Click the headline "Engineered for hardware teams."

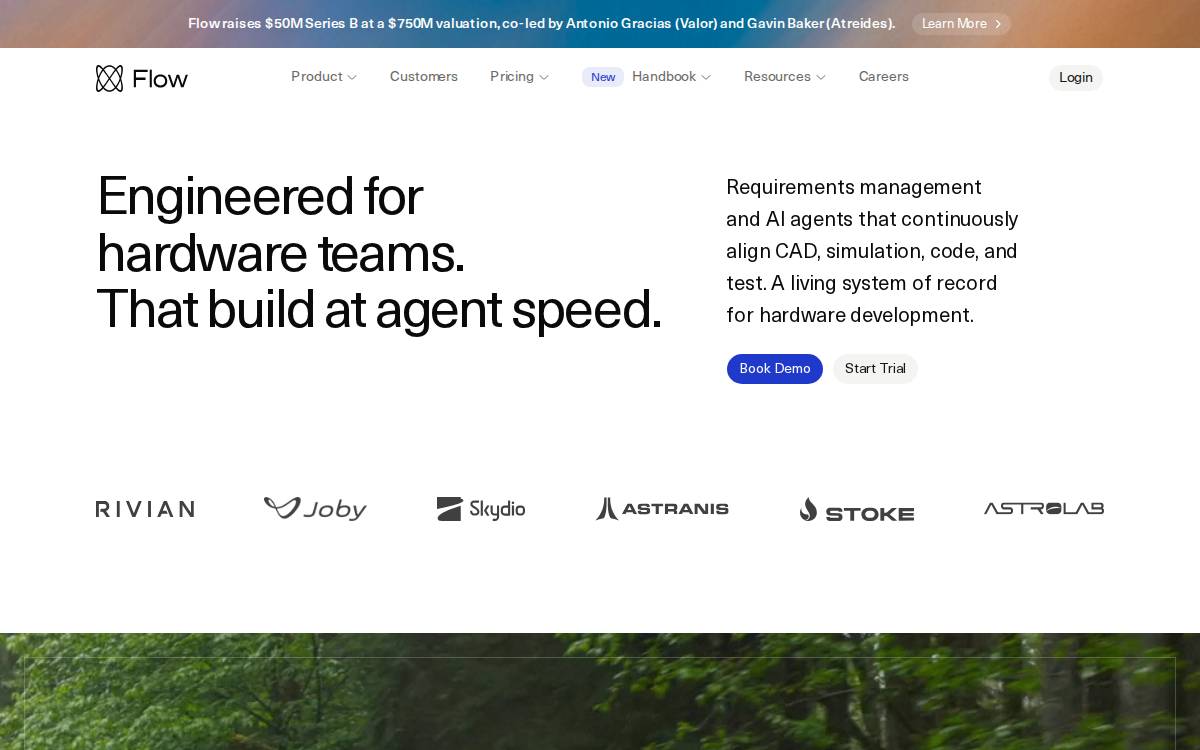click(x=281, y=224)
